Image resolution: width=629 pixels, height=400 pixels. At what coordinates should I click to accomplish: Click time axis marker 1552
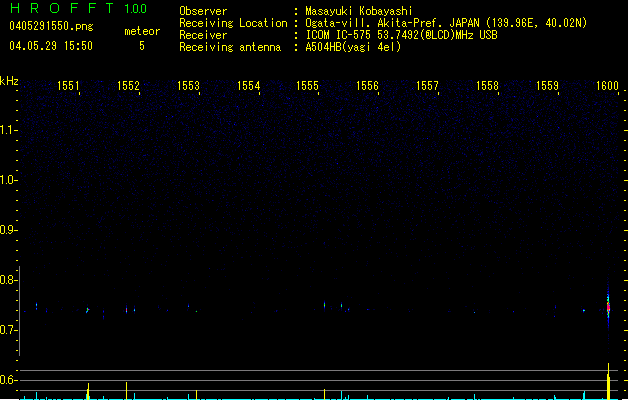(128, 85)
